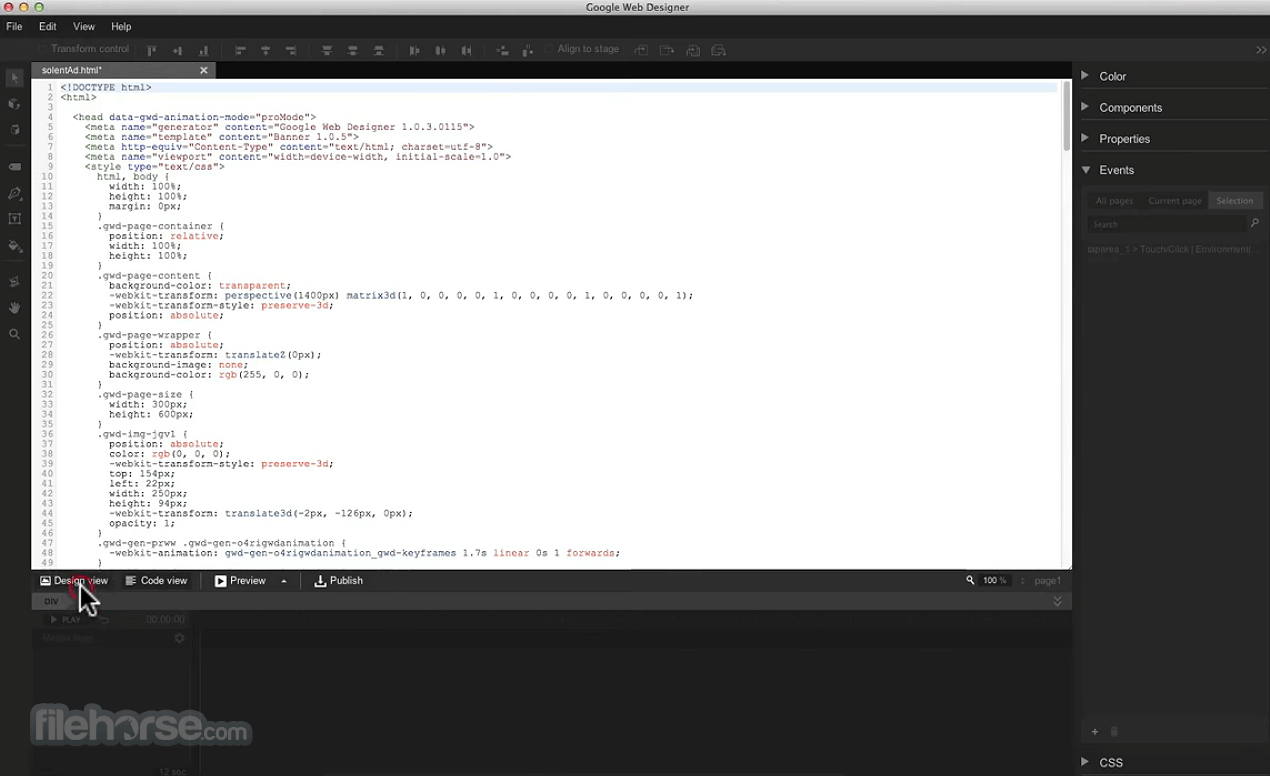The height and width of the screenshot is (776, 1270).
Task: Select the ink bottle tool above Hand
Action: click(14, 282)
